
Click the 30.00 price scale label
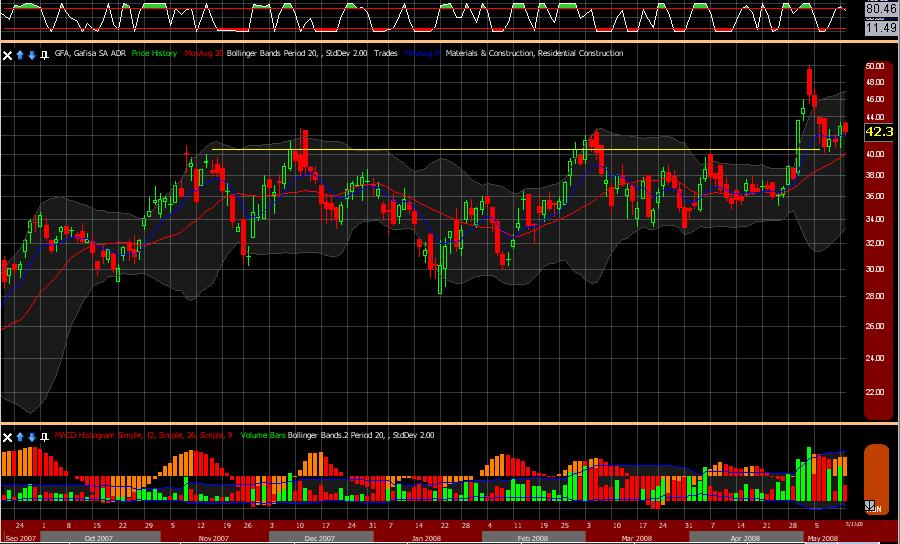(x=875, y=270)
